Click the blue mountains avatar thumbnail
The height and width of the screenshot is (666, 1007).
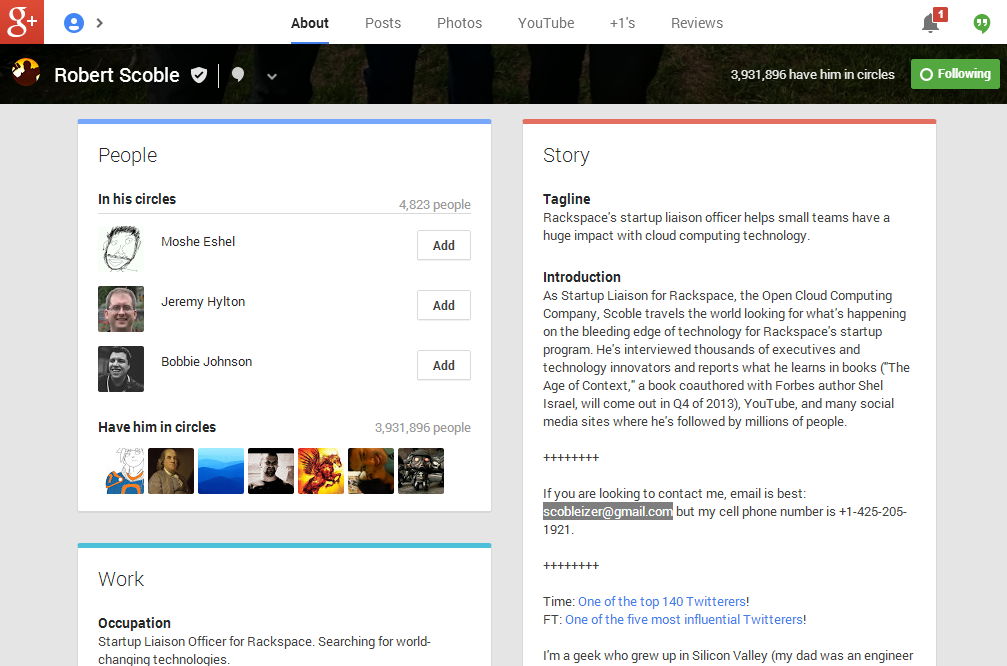pos(221,471)
